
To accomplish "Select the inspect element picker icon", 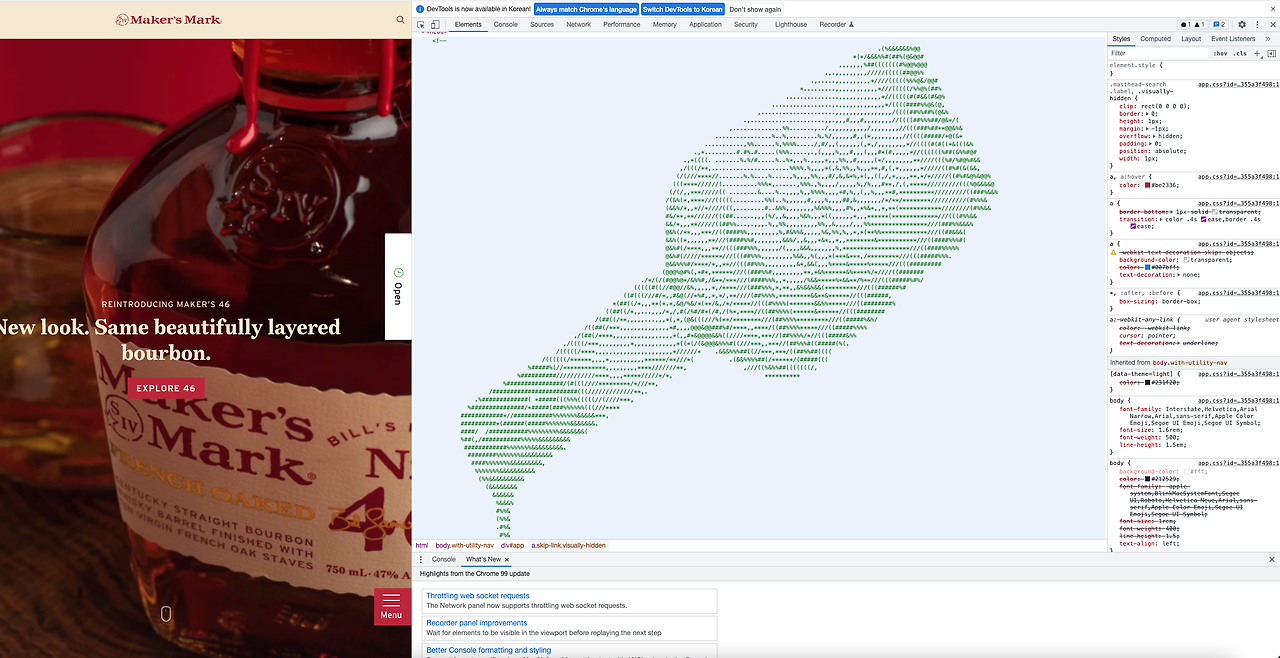I will click(421, 24).
